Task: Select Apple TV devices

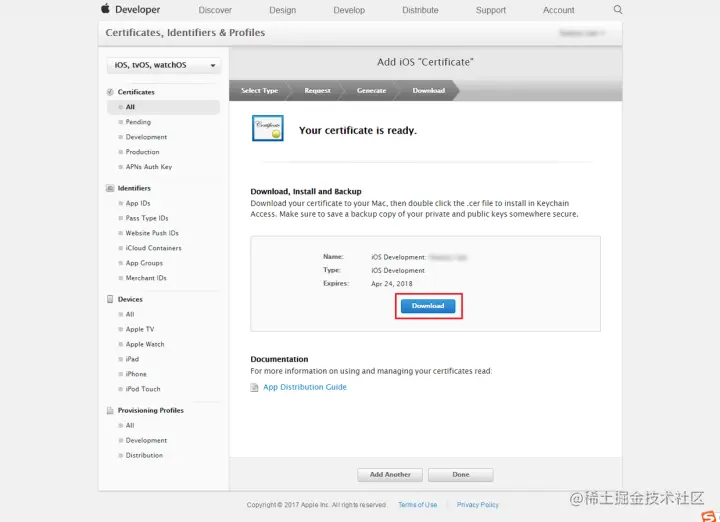Action: [x=140, y=330]
